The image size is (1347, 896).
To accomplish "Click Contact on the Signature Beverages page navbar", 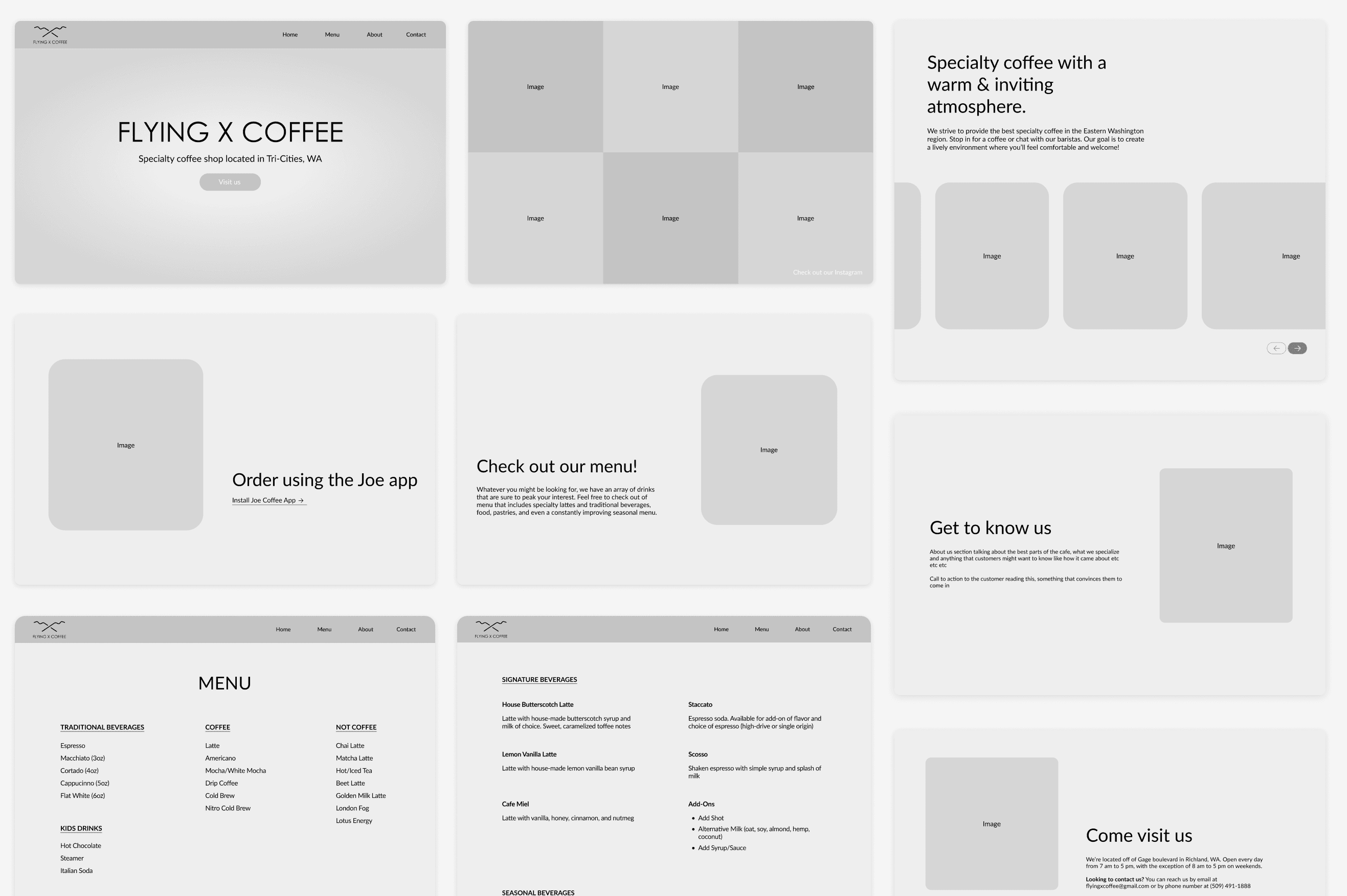I will [842, 630].
